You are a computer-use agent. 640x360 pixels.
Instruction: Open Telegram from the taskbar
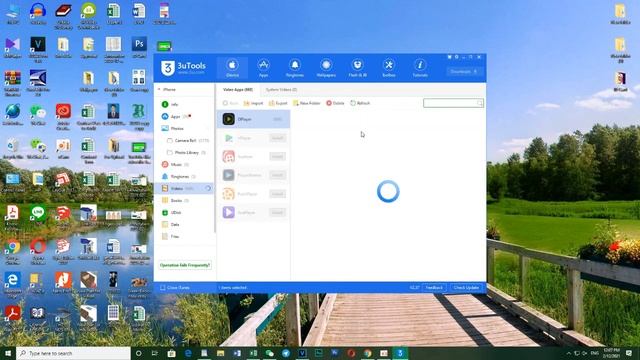286,353
